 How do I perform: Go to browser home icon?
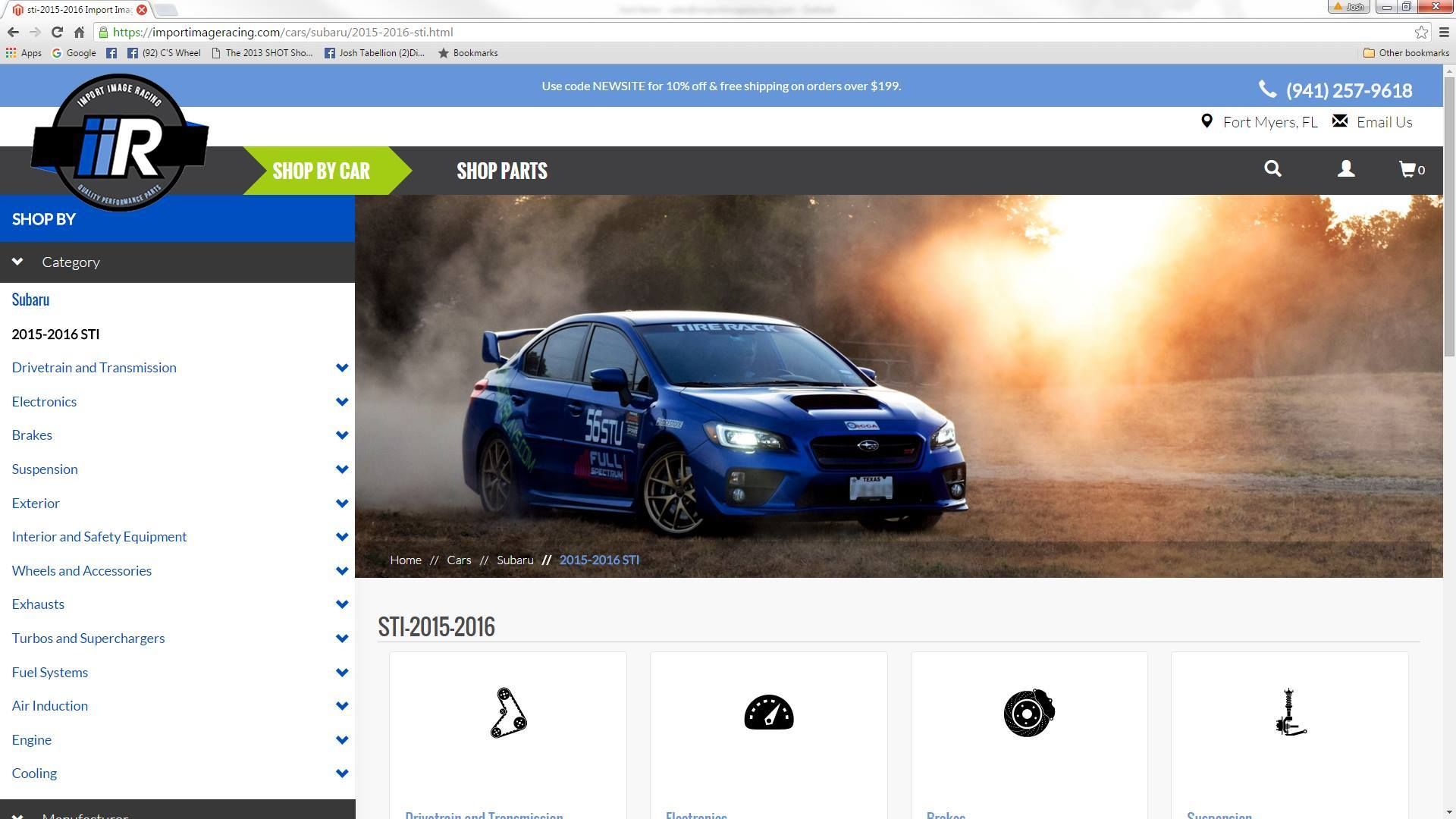click(79, 32)
